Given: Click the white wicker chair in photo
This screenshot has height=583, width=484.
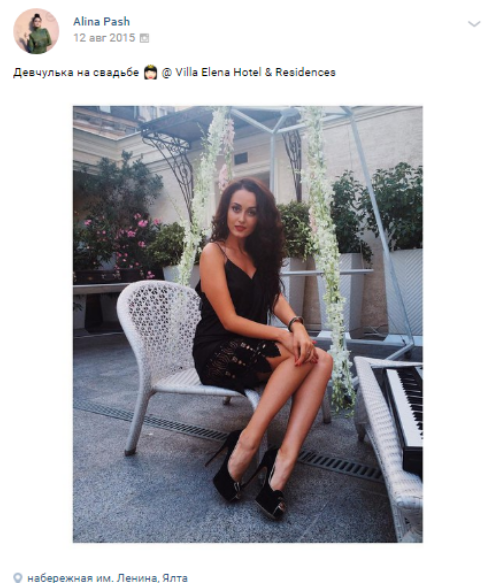Looking at the screenshot, I should (x=164, y=353).
